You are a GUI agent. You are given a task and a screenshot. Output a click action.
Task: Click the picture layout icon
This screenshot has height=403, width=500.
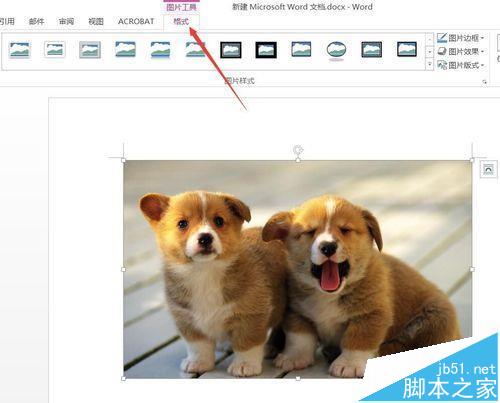[x=442, y=65]
